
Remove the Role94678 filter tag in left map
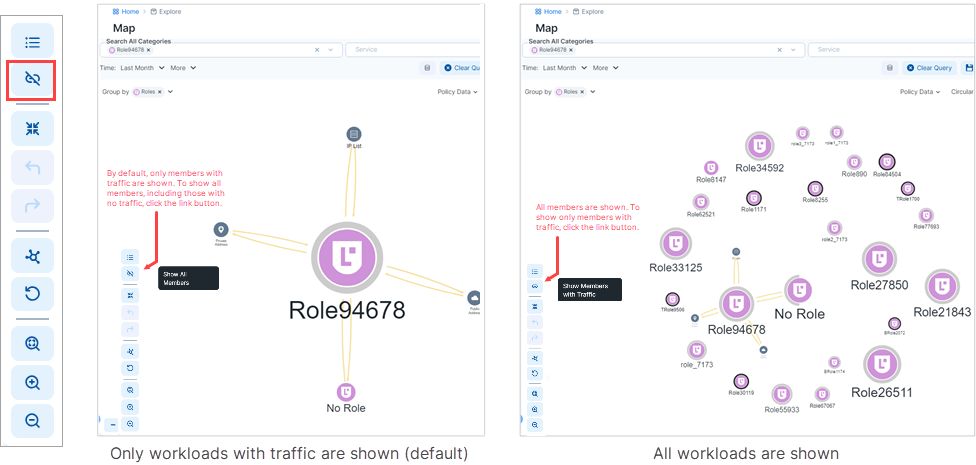(149, 49)
